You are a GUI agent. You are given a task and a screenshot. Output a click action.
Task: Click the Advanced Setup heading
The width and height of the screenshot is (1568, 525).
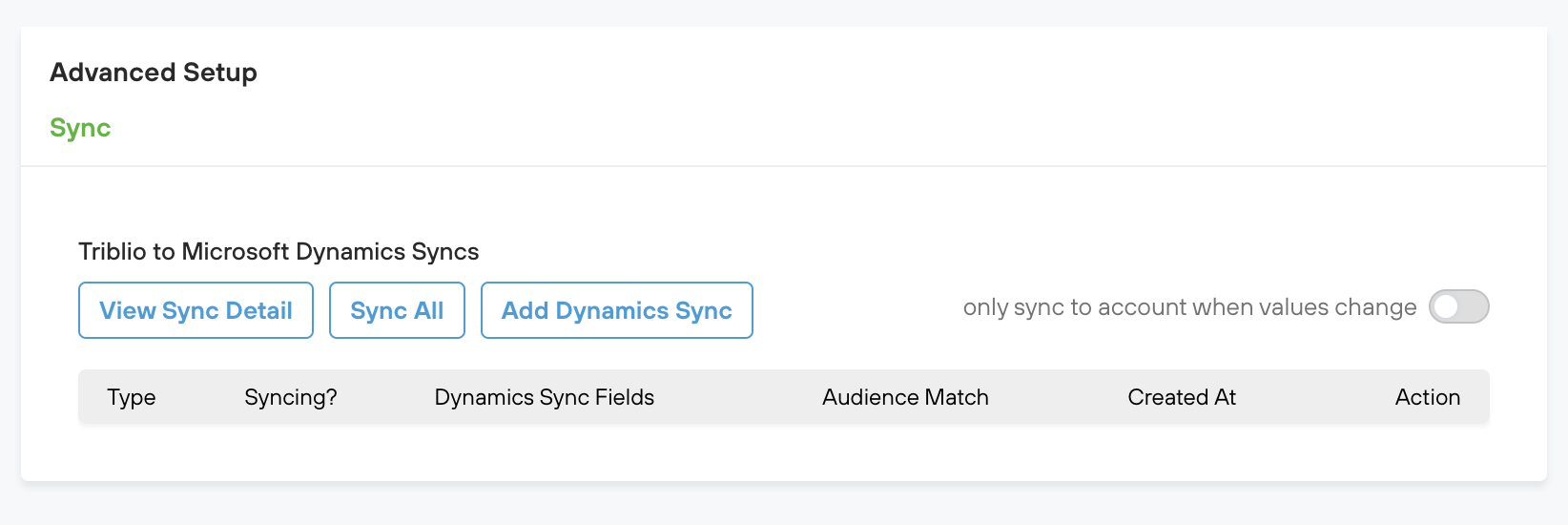[x=154, y=73]
